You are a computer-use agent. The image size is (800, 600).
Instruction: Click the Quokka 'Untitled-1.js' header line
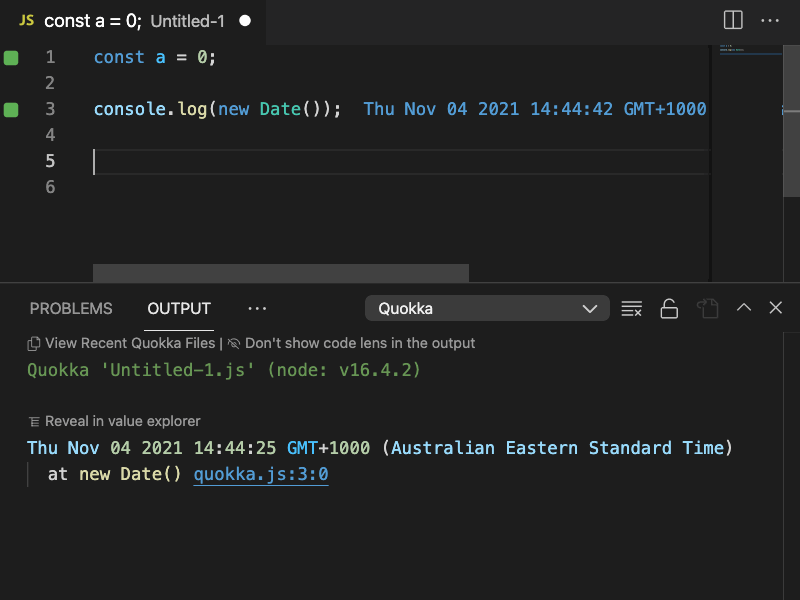click(x=224, y=370)
